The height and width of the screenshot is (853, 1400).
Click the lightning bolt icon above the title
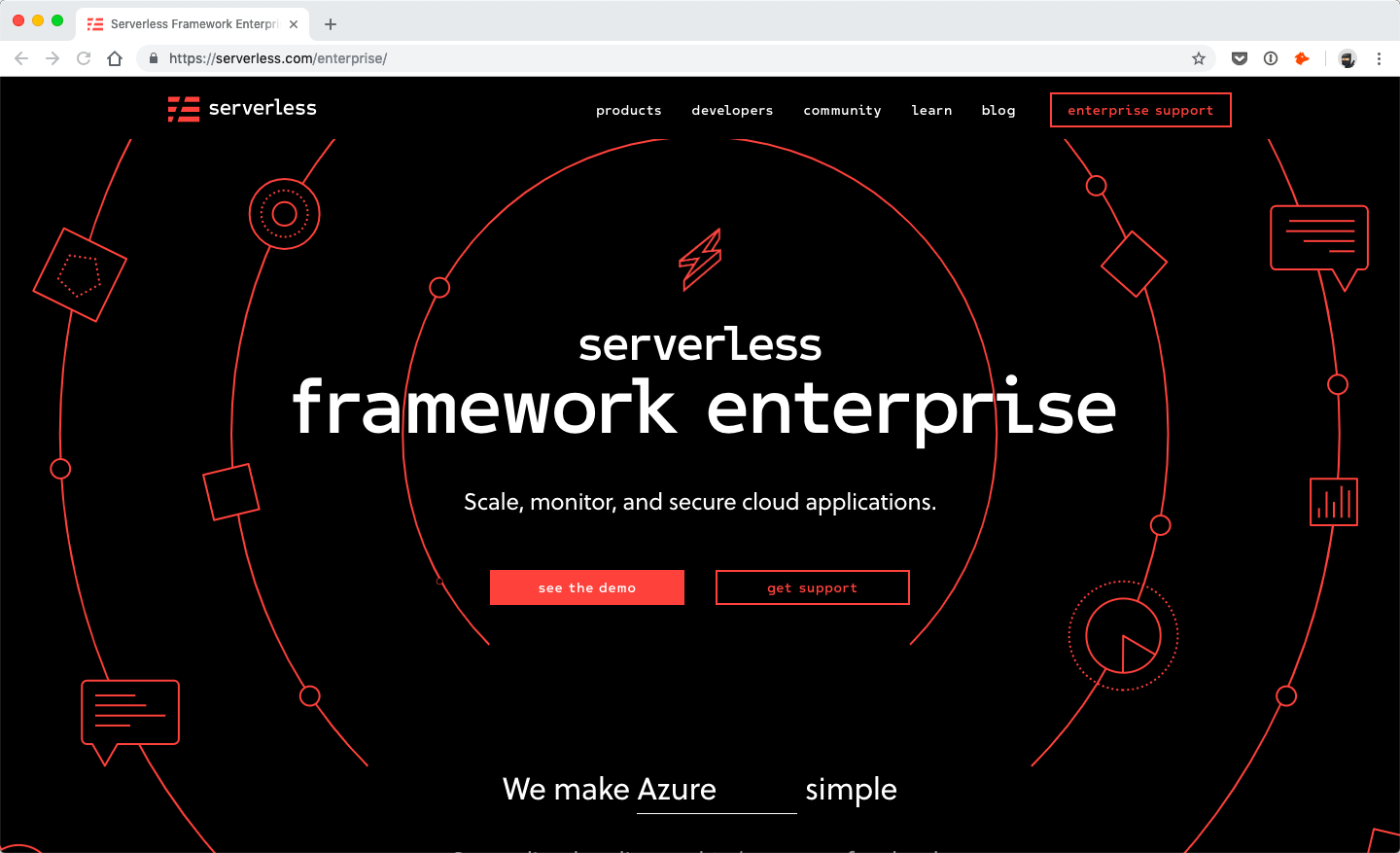tap(700, 260)
